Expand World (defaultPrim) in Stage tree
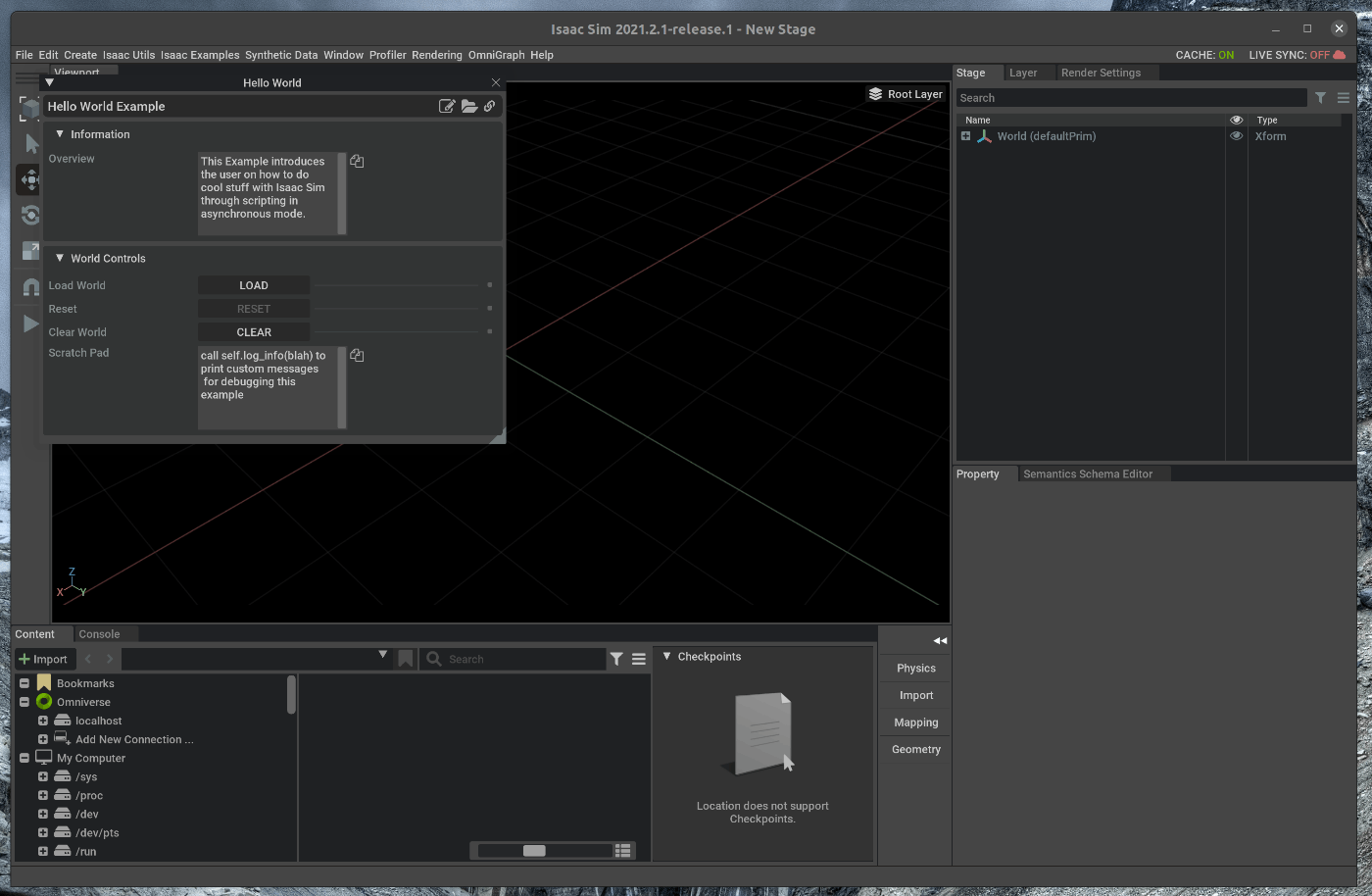Screen dimensions: 1372x896 pyautogui.click(x=965, y=136)
